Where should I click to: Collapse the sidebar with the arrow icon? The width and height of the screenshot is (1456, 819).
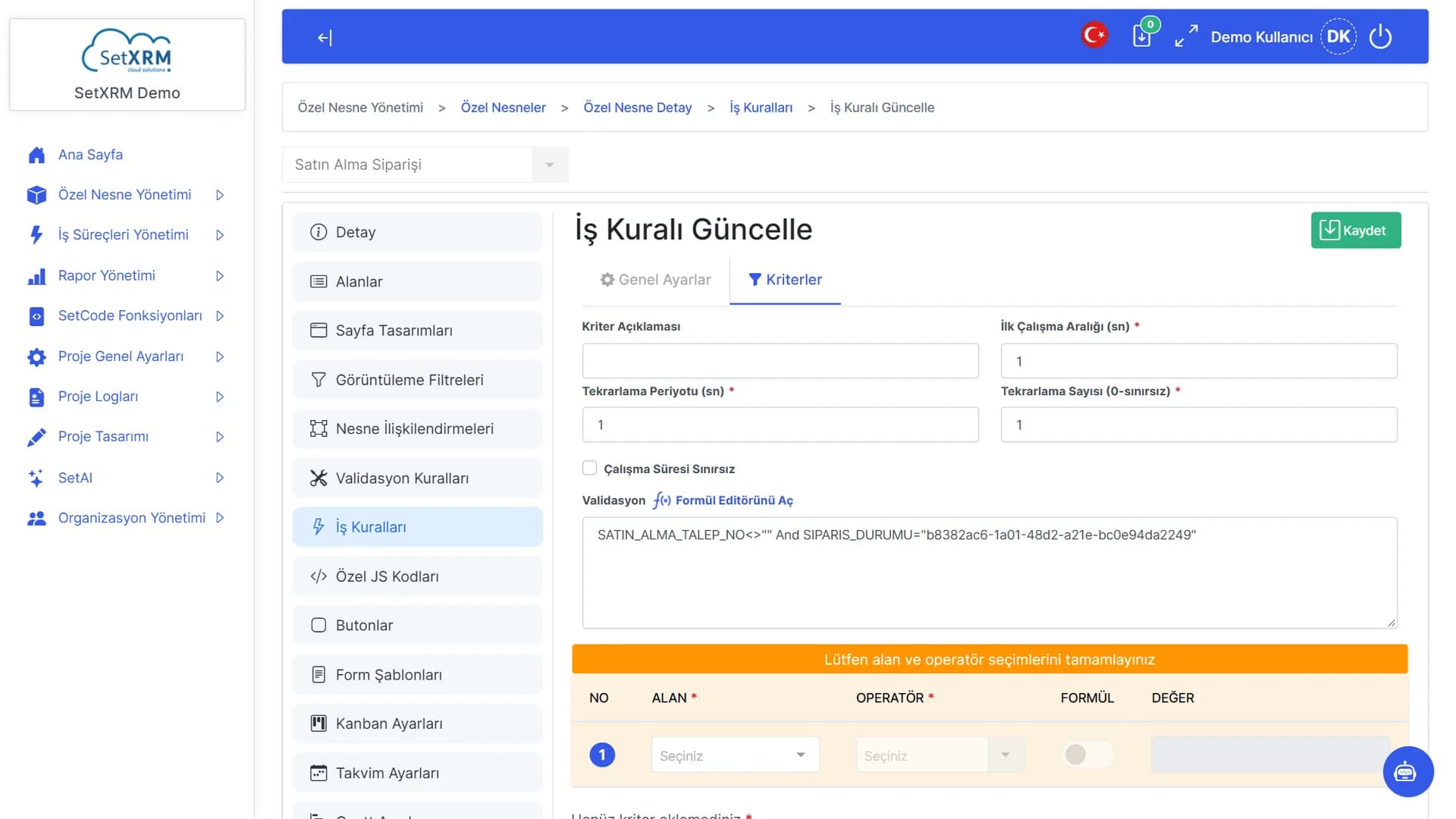[325, 37]
